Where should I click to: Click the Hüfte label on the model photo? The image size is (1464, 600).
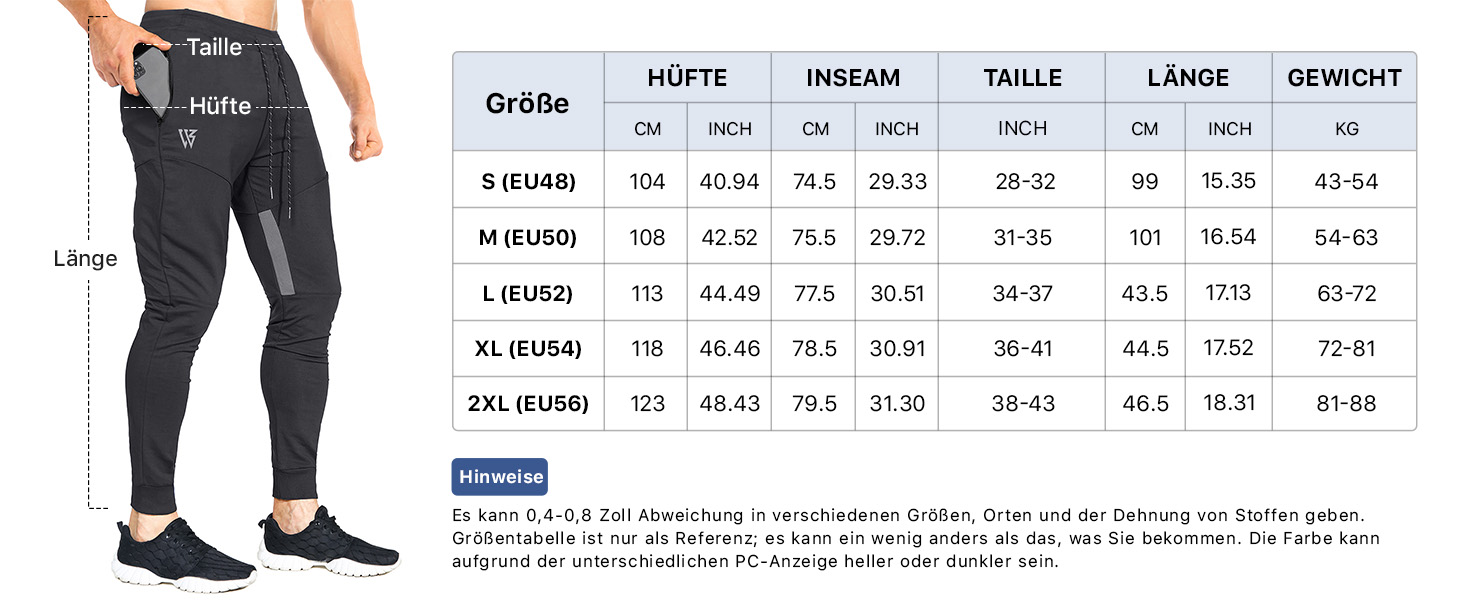[220, 105]
